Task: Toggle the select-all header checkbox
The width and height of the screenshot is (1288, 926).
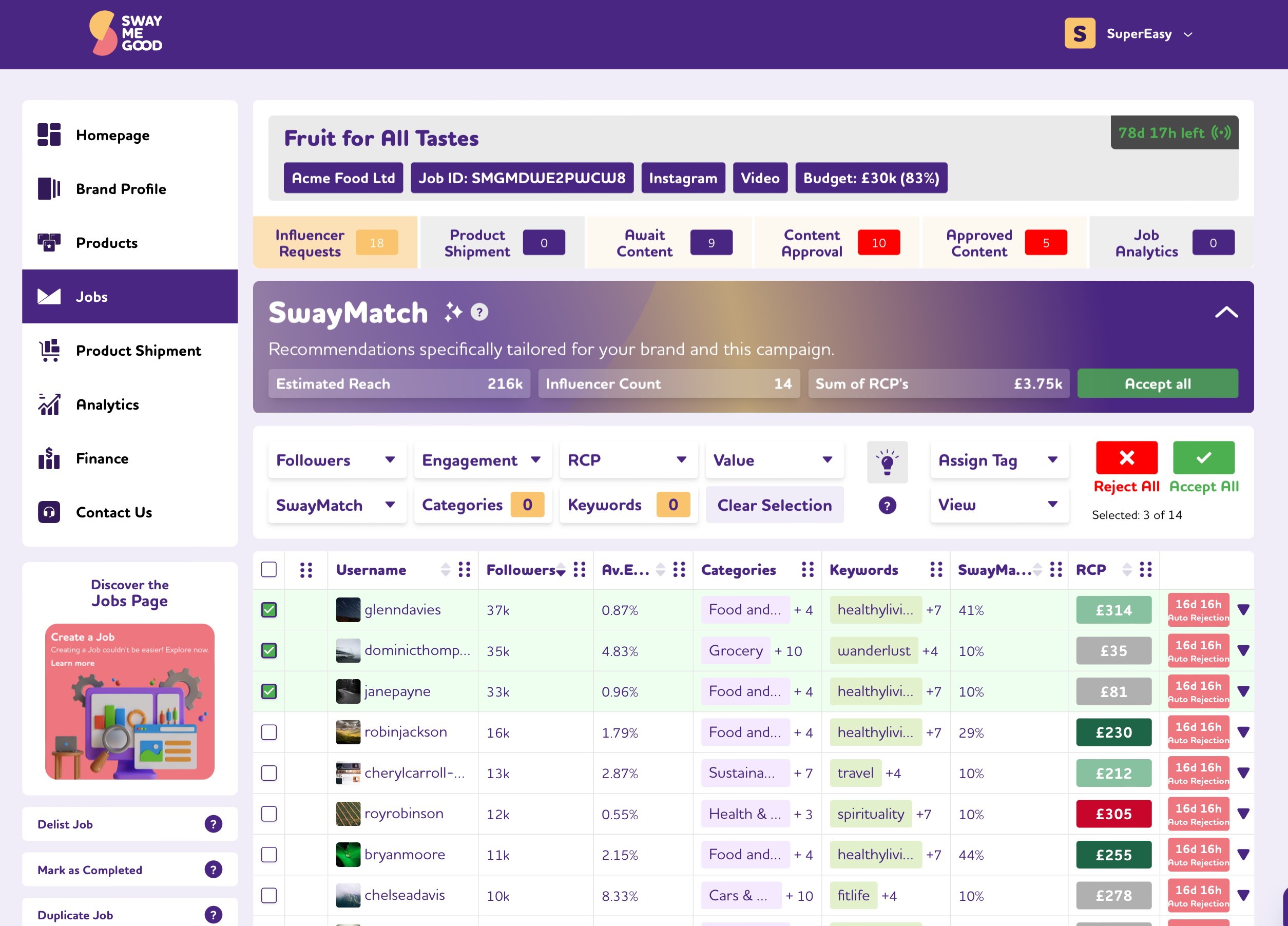Action: coord(268,569)
